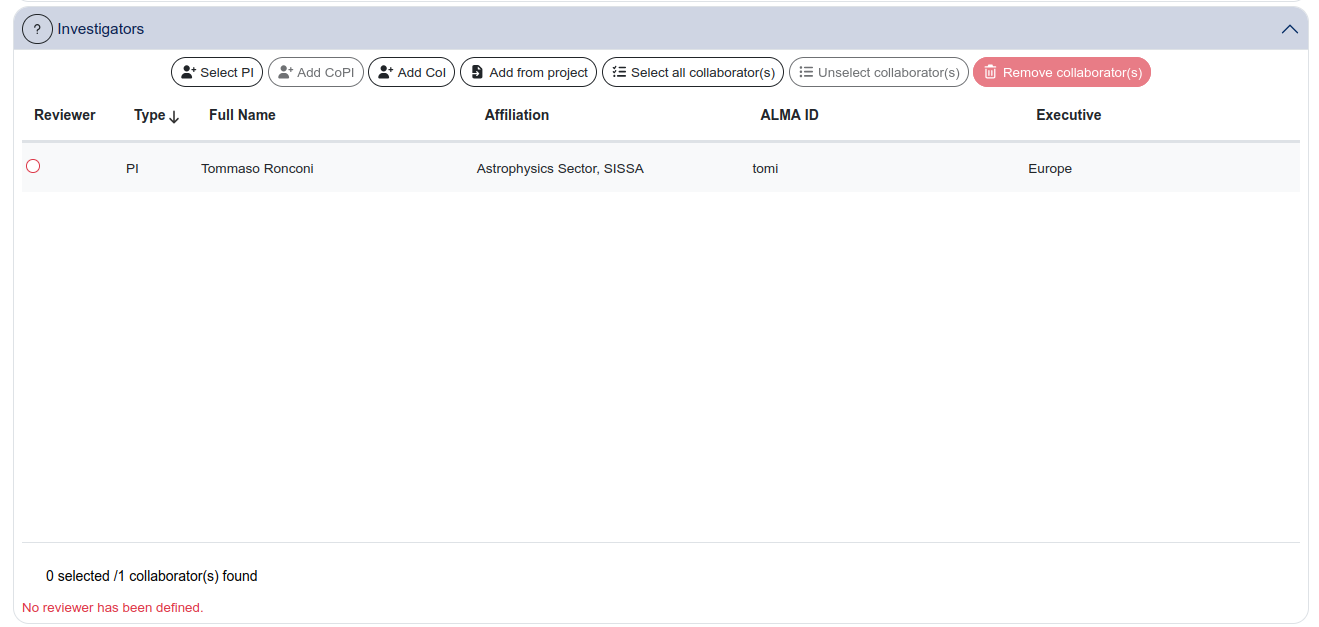Select the Tommaso Ronconi name cell

tap(257, 169)
